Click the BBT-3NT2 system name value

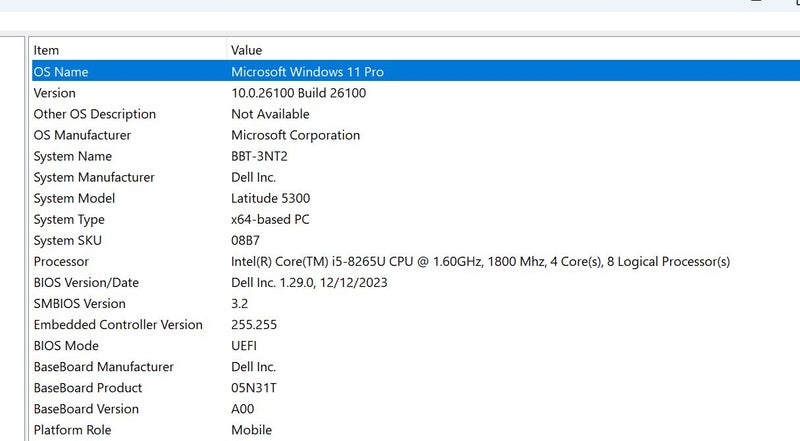259,156
